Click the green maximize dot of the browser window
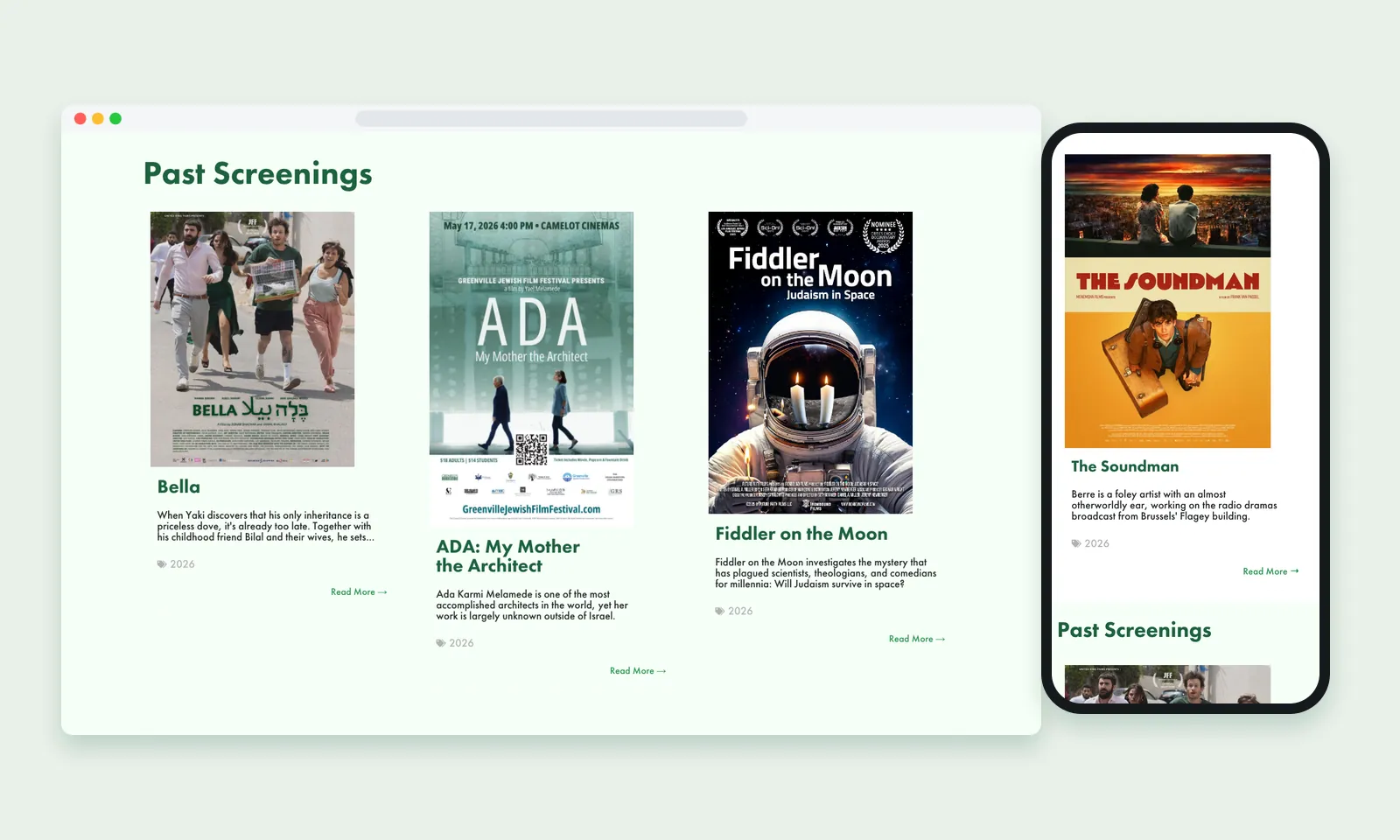1400x840 pixels. click(115, 119)
